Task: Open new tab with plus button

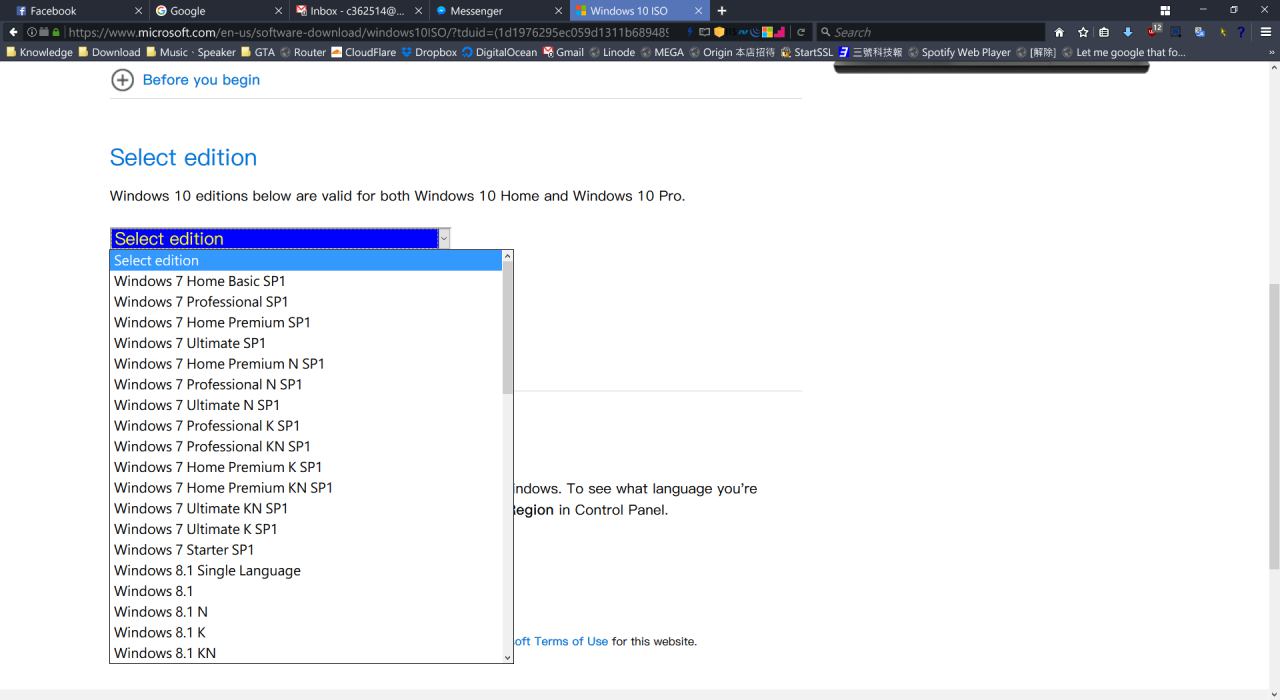Action: point(722,11)
